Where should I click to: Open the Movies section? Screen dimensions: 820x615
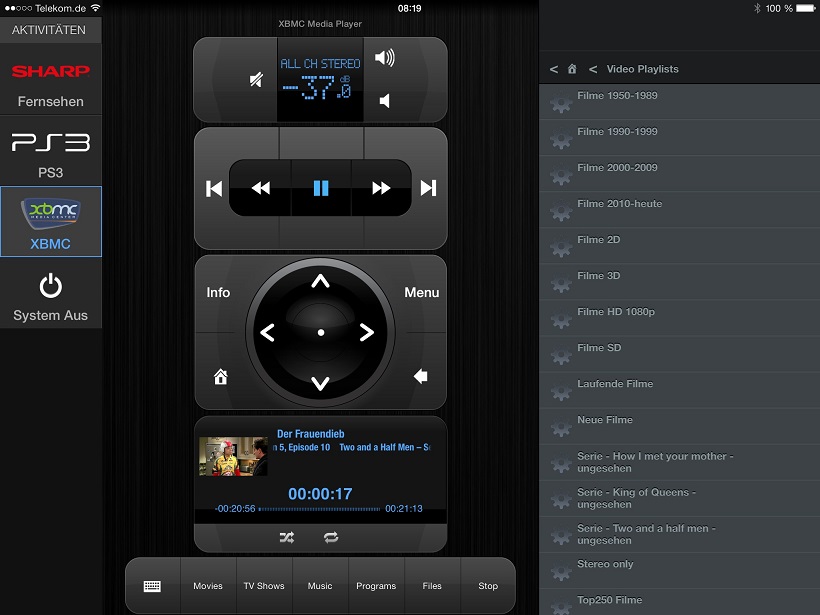tap(208, 586)
